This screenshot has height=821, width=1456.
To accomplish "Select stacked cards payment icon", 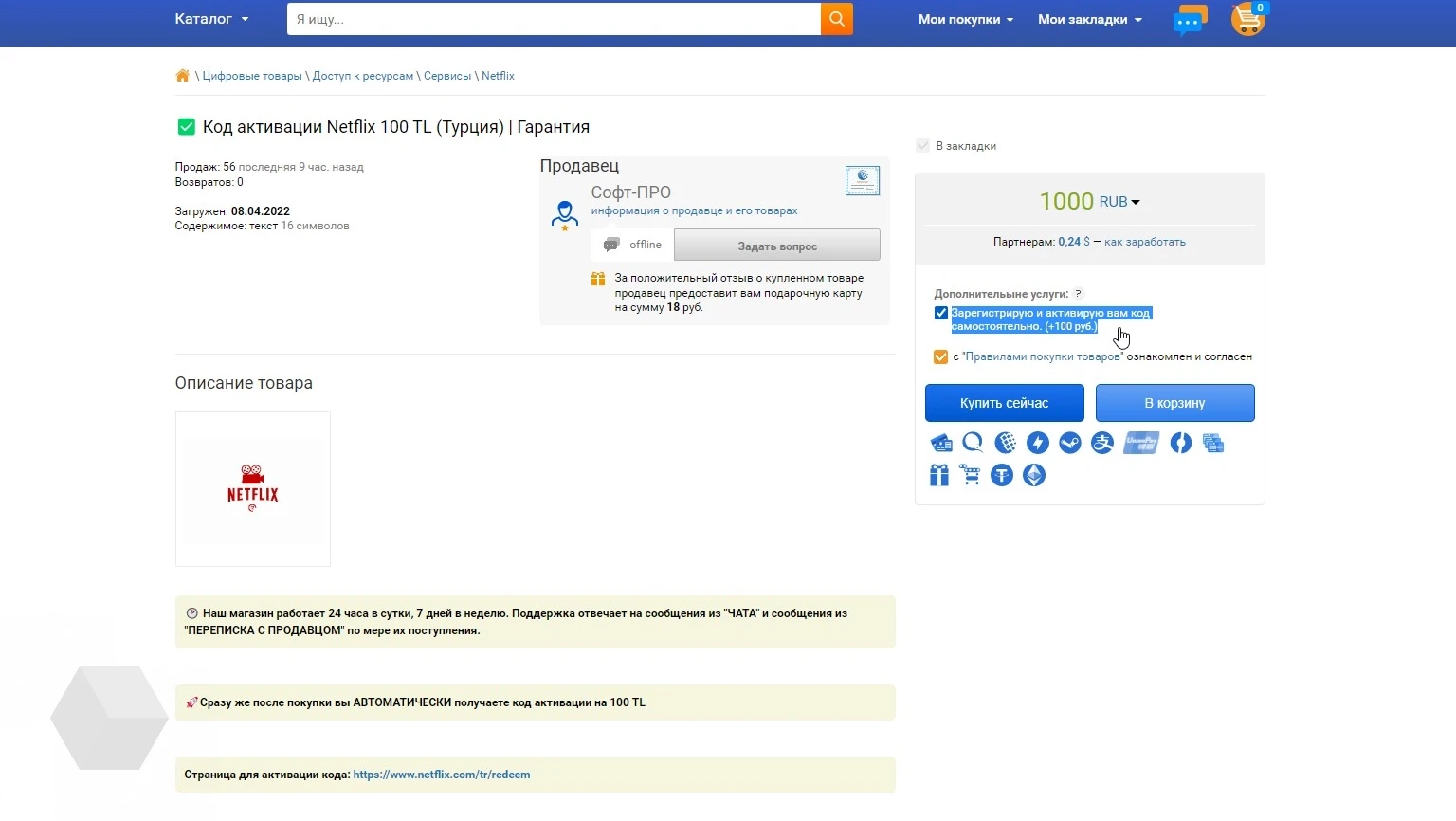I will tap(1213, 443).
